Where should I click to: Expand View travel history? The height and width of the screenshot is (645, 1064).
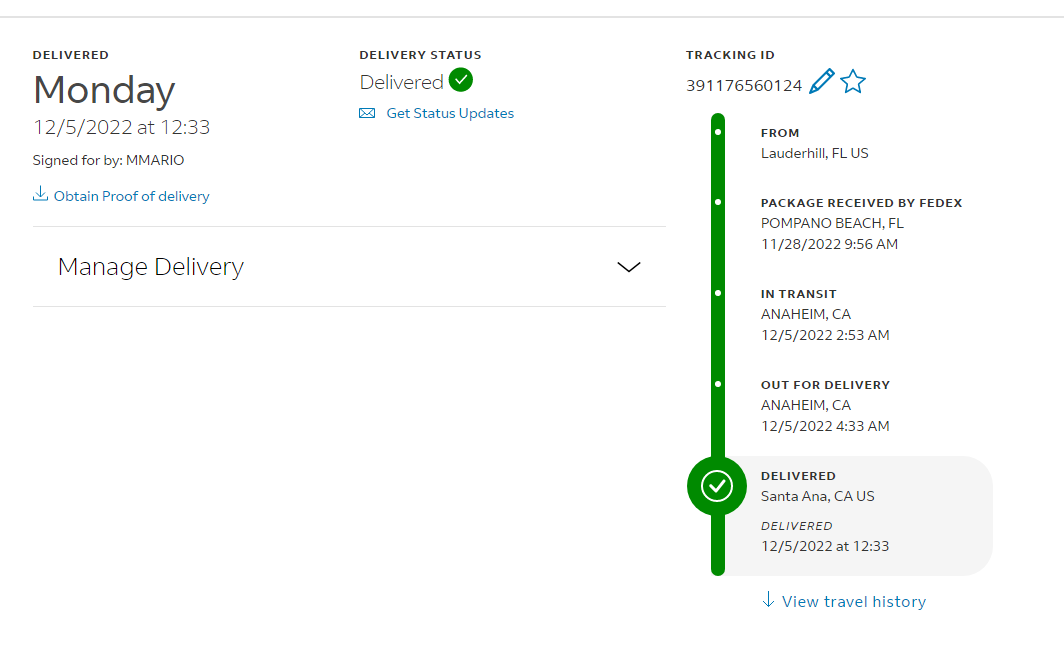pyautogui.click(x=854, y=602)
